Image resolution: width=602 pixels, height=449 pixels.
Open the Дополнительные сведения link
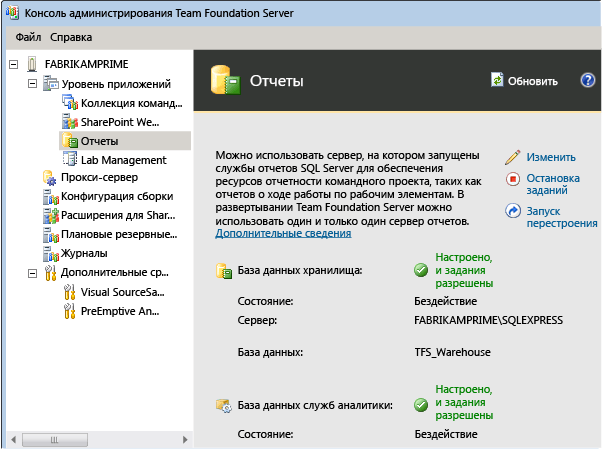(x=283, y=233)
